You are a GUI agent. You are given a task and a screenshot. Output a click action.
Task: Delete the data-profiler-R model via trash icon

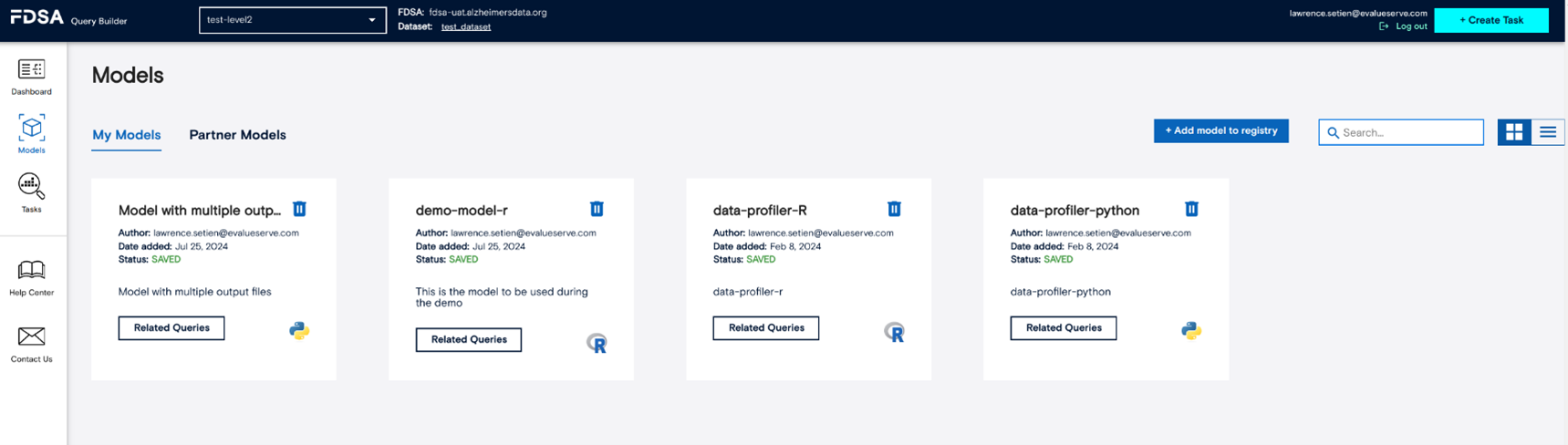(894, 209)
